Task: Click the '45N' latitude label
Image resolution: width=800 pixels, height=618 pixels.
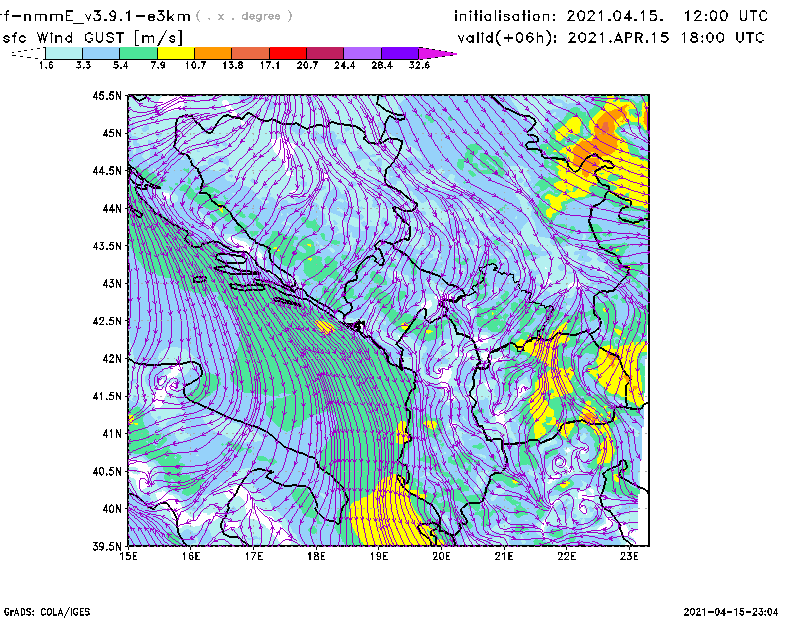Action: point(112,133)
